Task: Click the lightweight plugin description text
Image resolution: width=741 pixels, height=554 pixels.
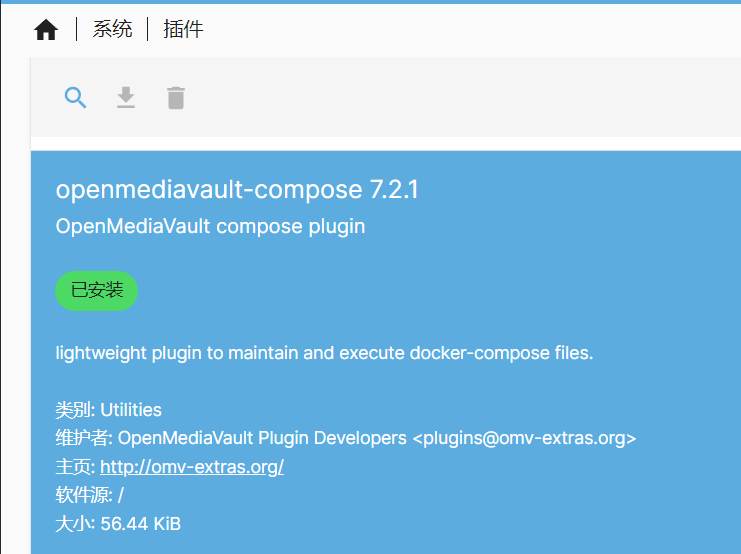Action: 324,353
